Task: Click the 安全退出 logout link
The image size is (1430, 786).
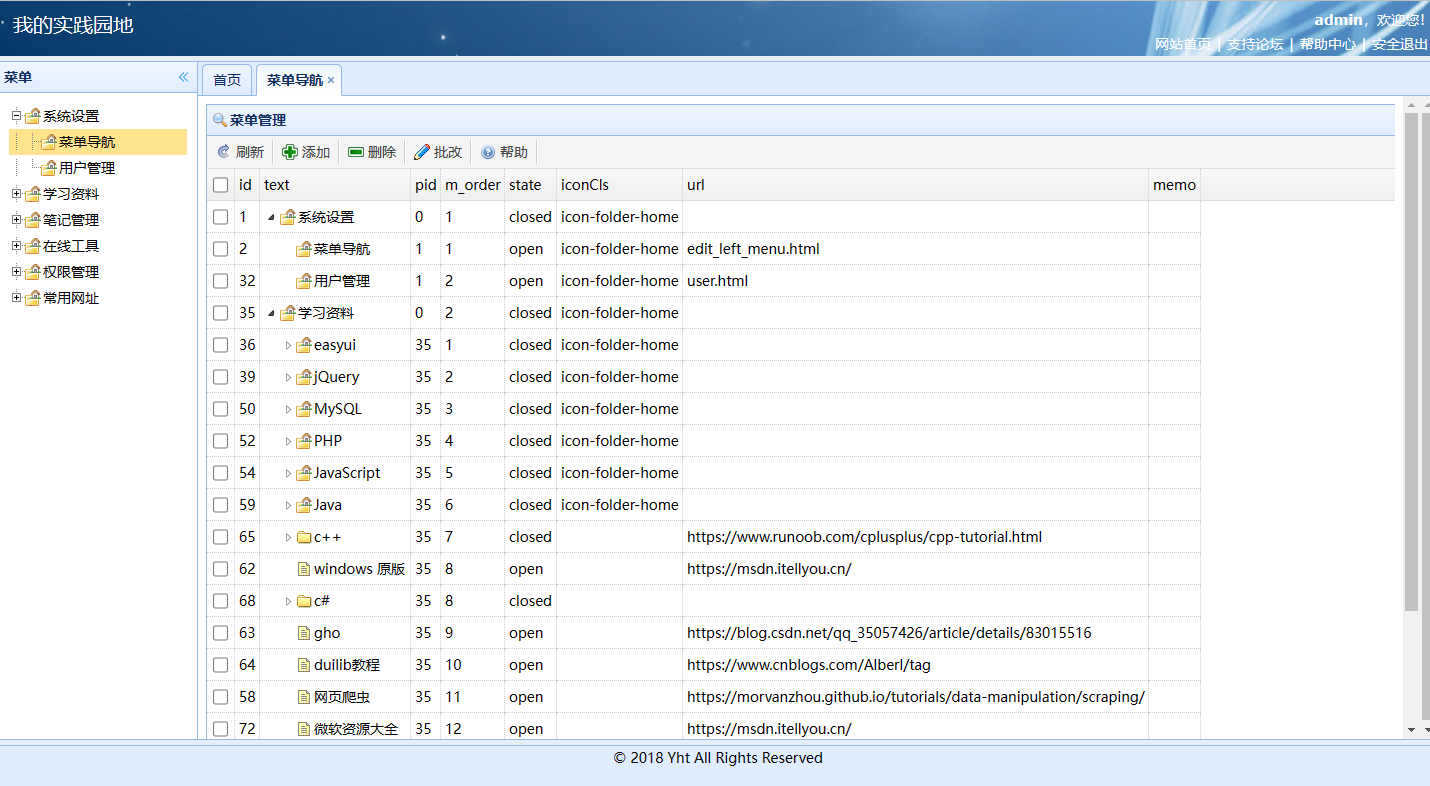Action: tap(1400, 44)
